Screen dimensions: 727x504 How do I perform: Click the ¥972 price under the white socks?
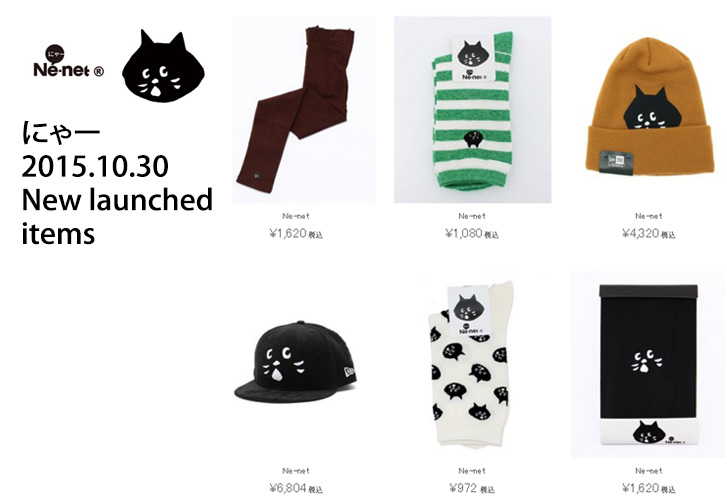click(472, 488)
